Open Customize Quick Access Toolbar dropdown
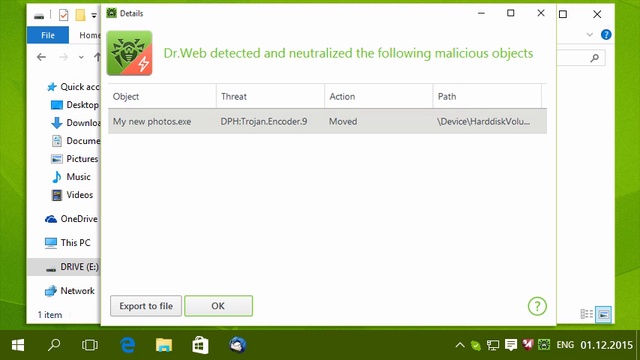 [x=94, y=16]
